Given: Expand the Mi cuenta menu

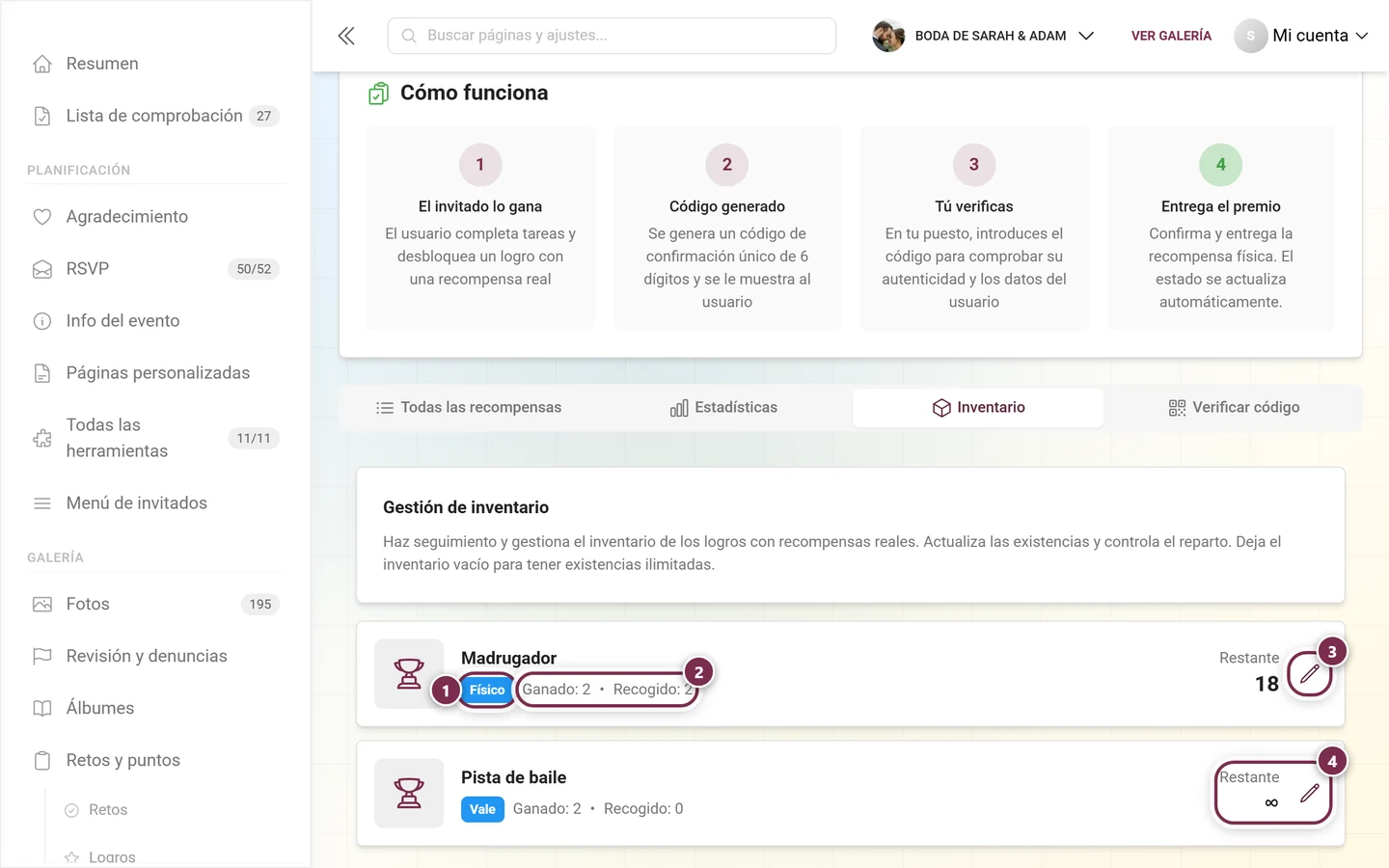Looking at the screenshot, I should click(1301, 36).
